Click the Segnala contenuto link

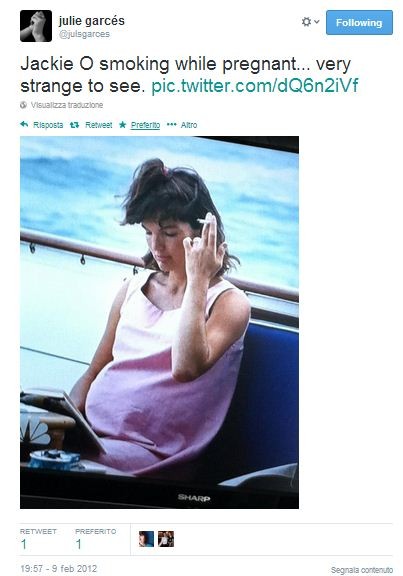click(361, 570)
